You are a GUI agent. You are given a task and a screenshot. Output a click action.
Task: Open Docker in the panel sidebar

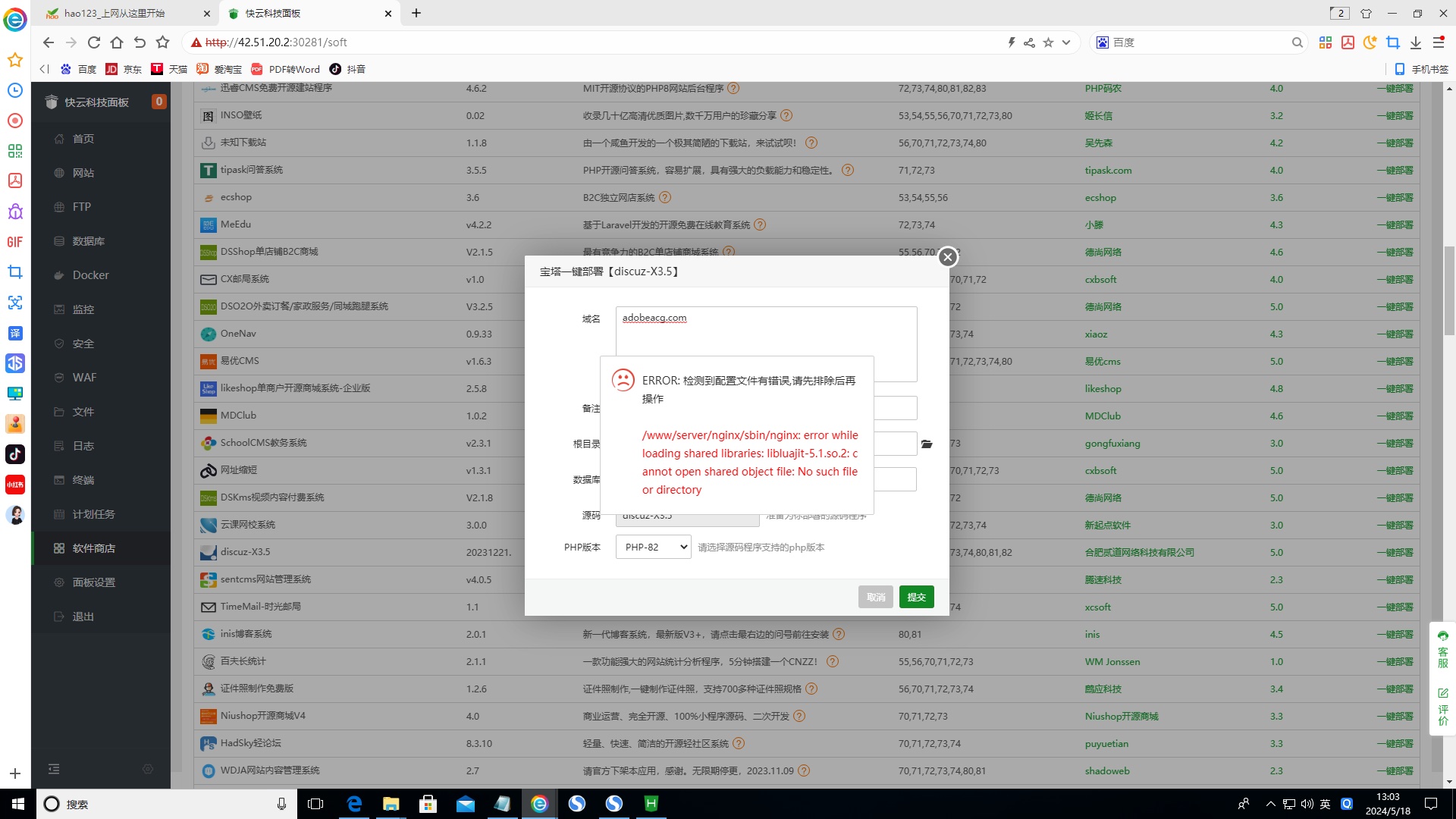91,275
